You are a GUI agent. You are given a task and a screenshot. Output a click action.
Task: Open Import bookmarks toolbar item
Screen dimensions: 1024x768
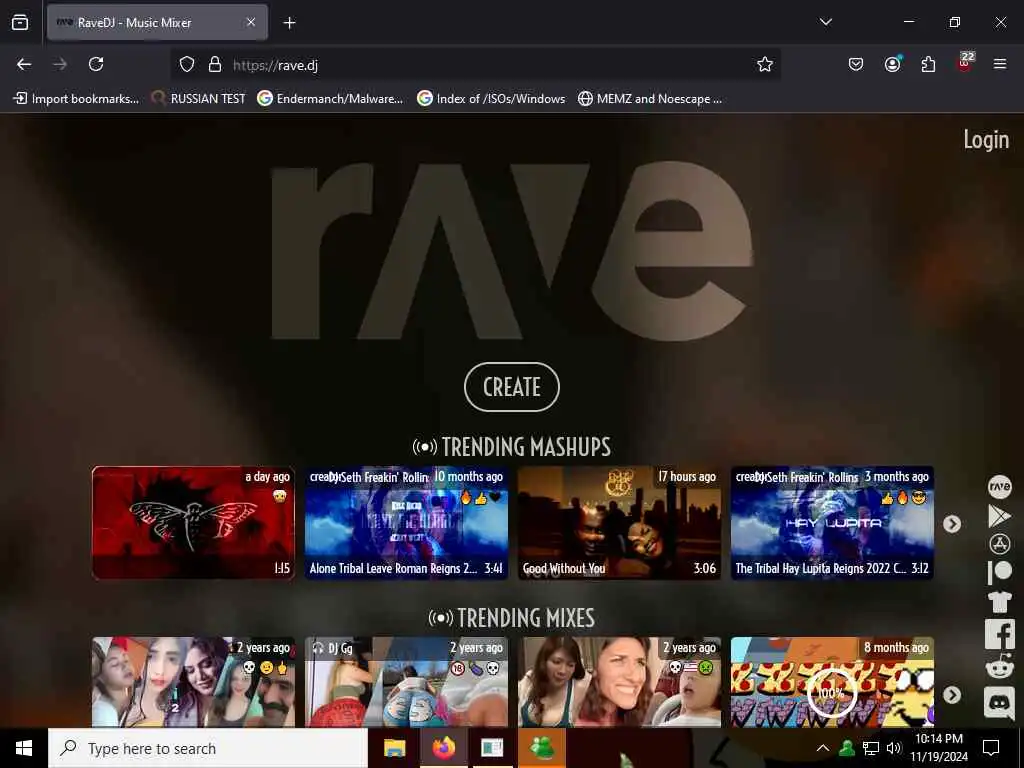pyautogui.click(x=76, y=99)
